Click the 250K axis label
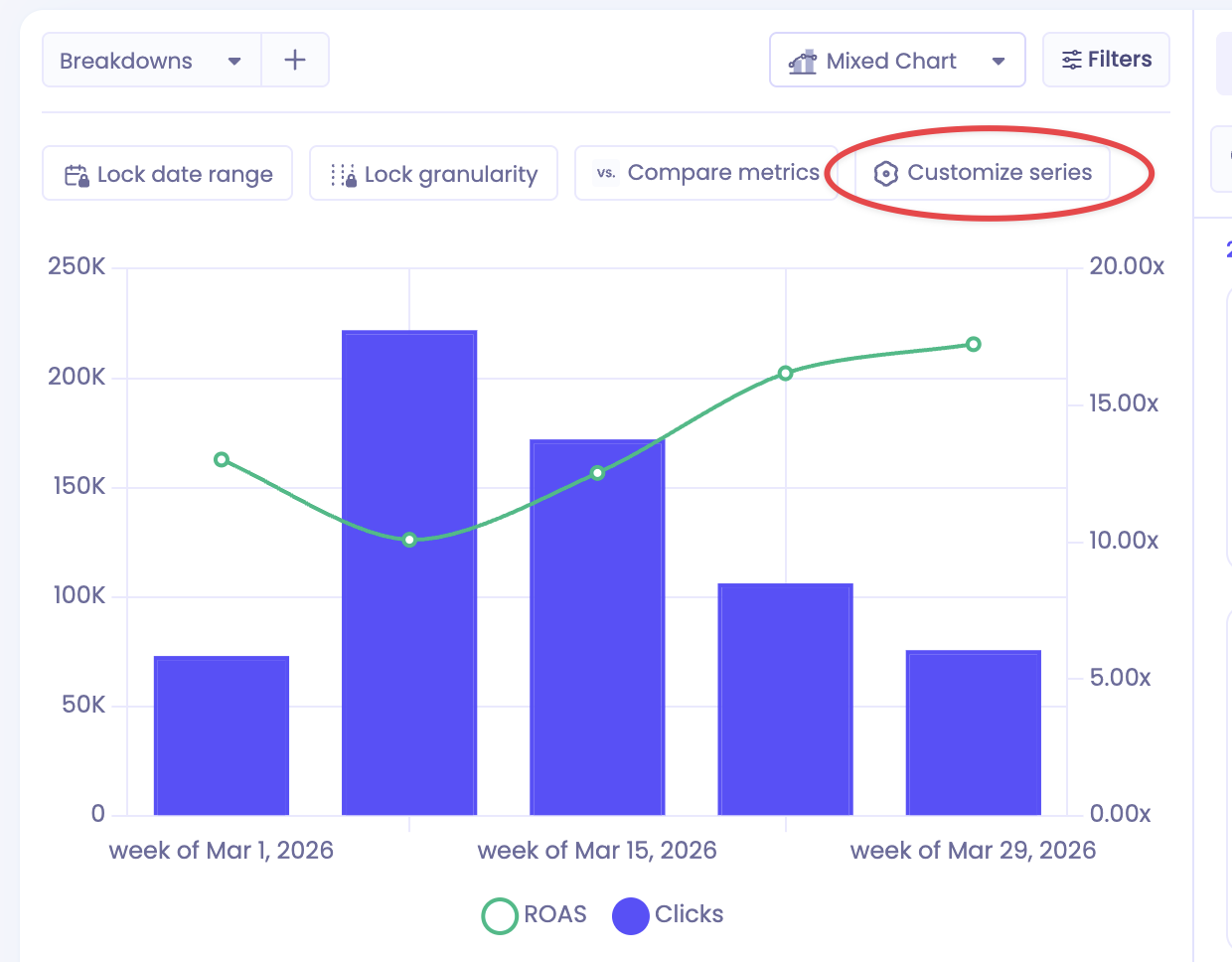 point(77,266)
